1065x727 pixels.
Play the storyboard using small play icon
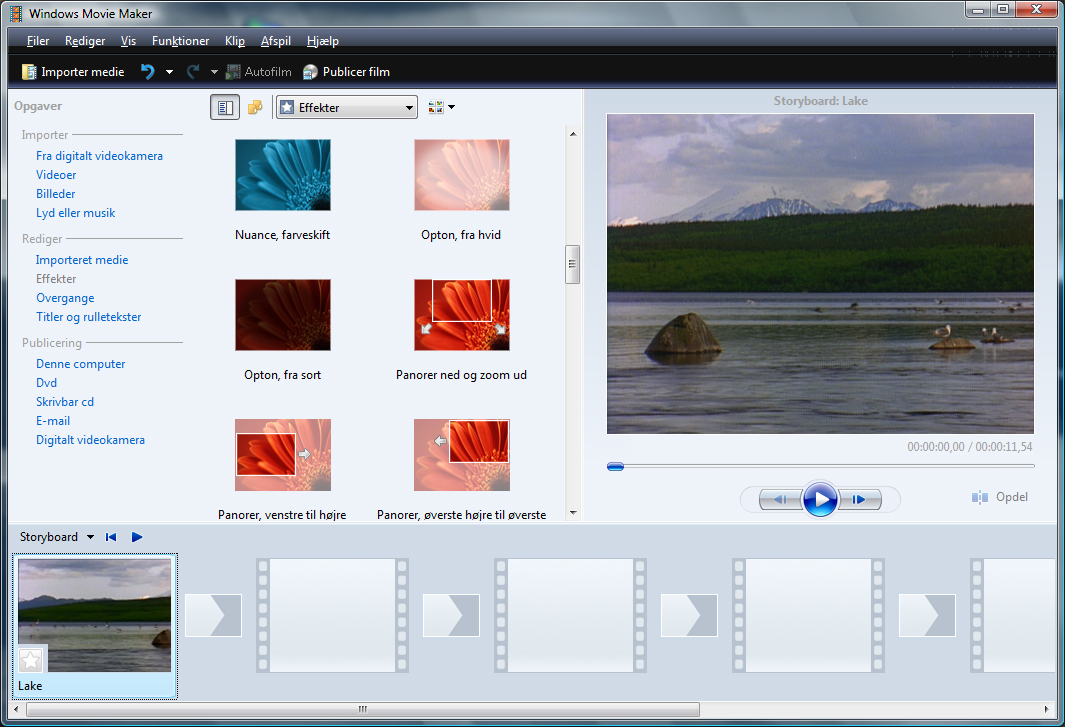click(x=137, y=537)
